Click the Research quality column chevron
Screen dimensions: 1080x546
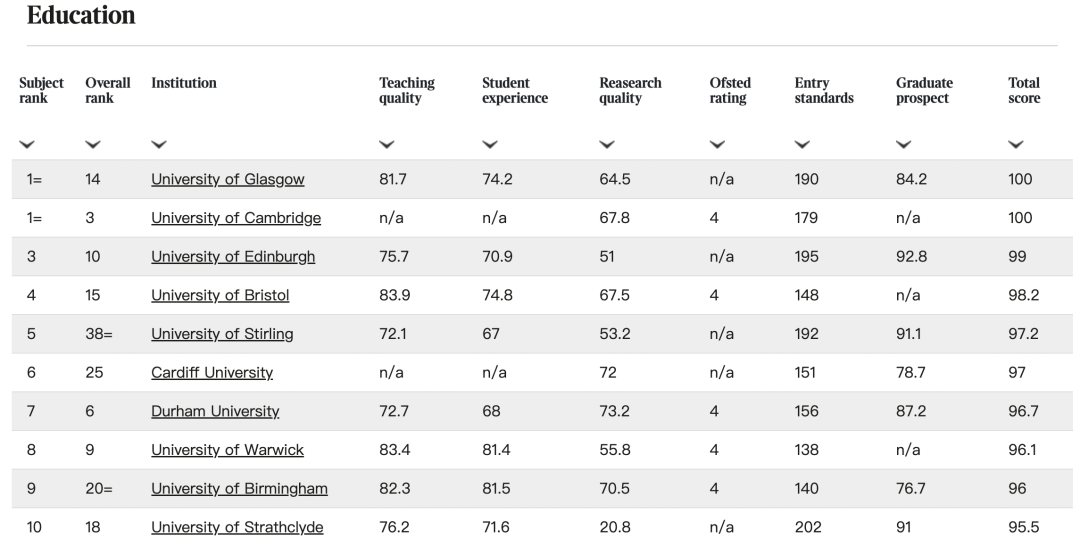coord(607,145)
